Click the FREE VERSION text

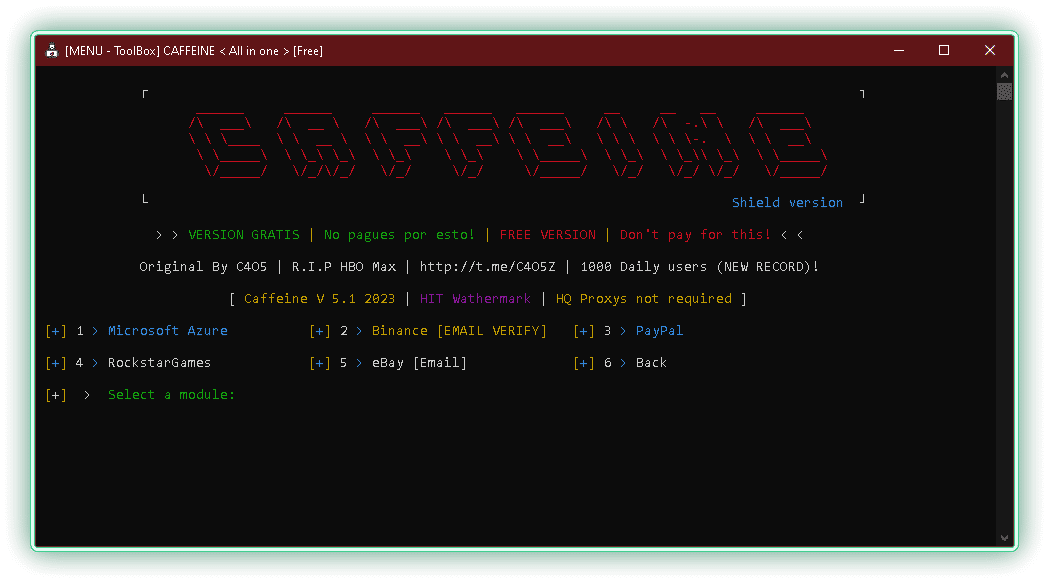point(547,235)
